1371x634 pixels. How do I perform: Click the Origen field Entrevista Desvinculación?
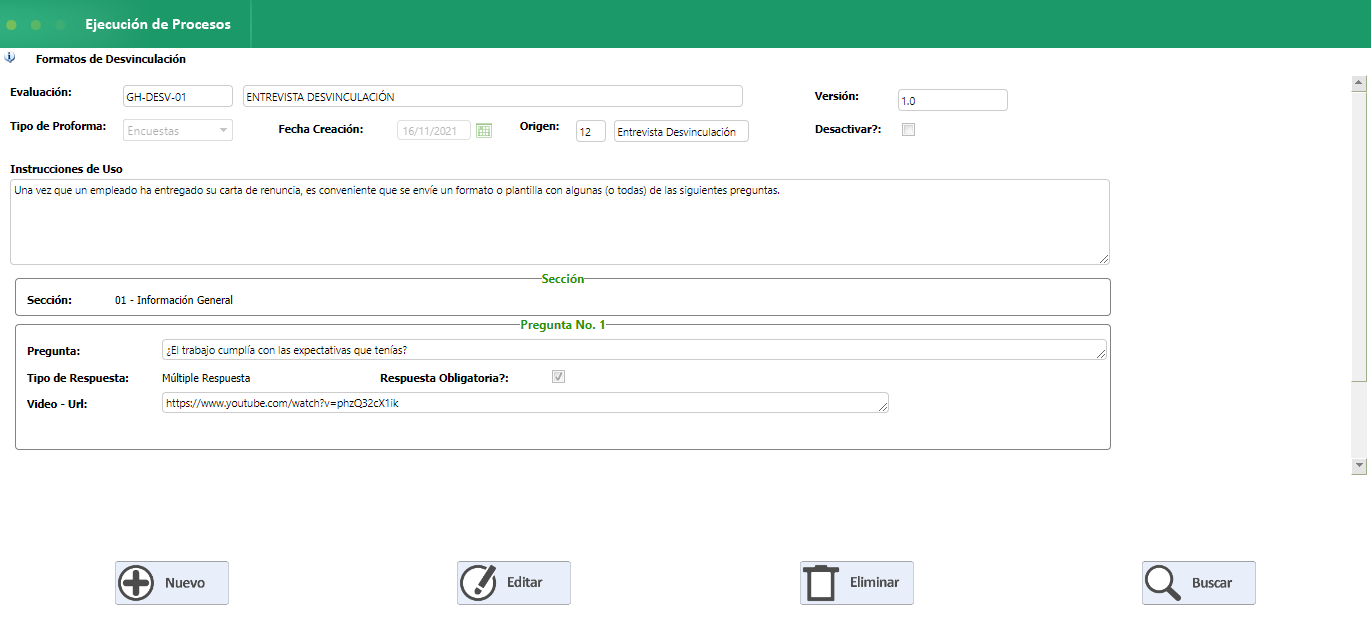[x=681, y=131]
